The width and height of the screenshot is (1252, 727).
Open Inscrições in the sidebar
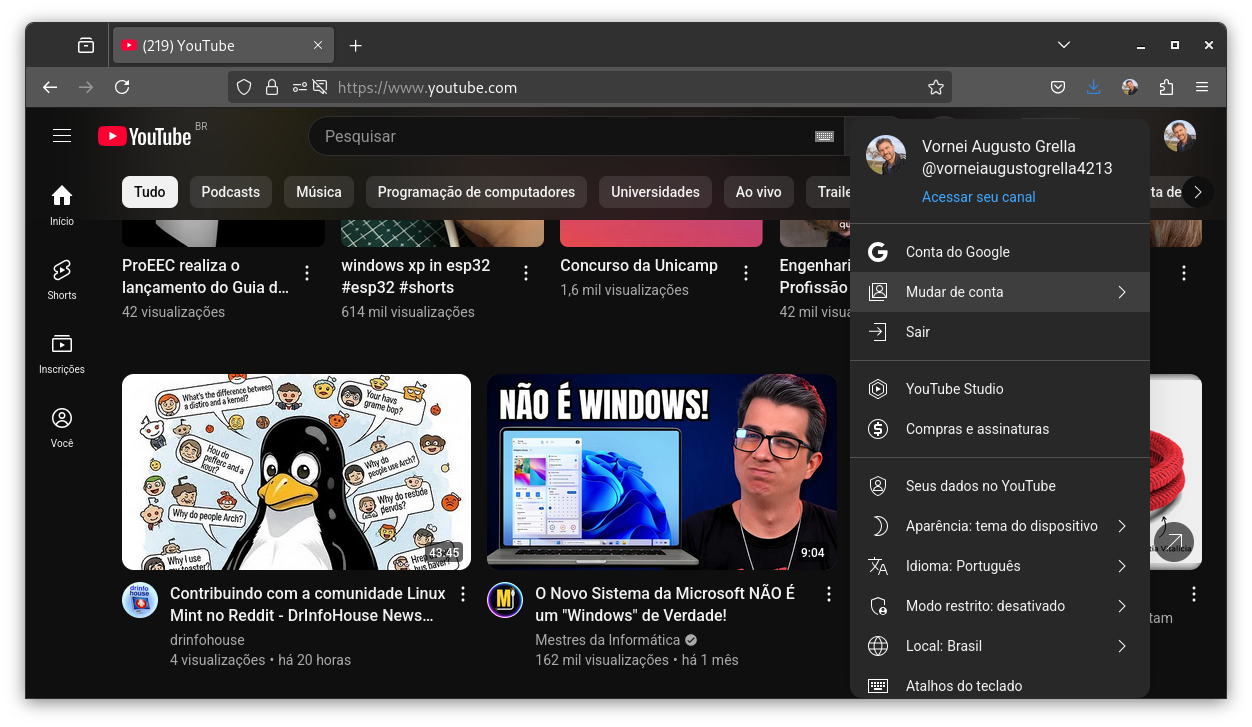coord(62,353)
